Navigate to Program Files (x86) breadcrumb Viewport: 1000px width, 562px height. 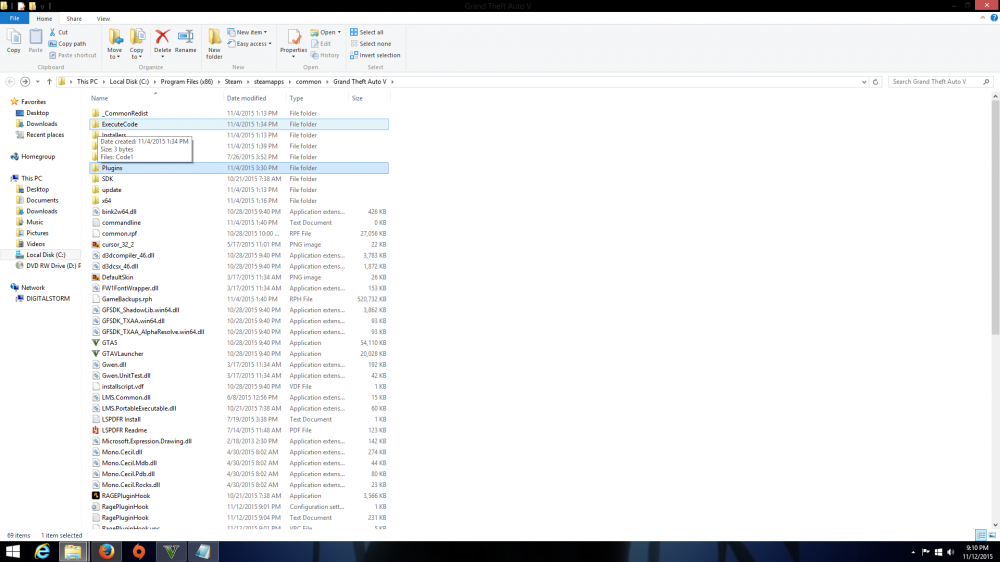(x=187, y=82)
